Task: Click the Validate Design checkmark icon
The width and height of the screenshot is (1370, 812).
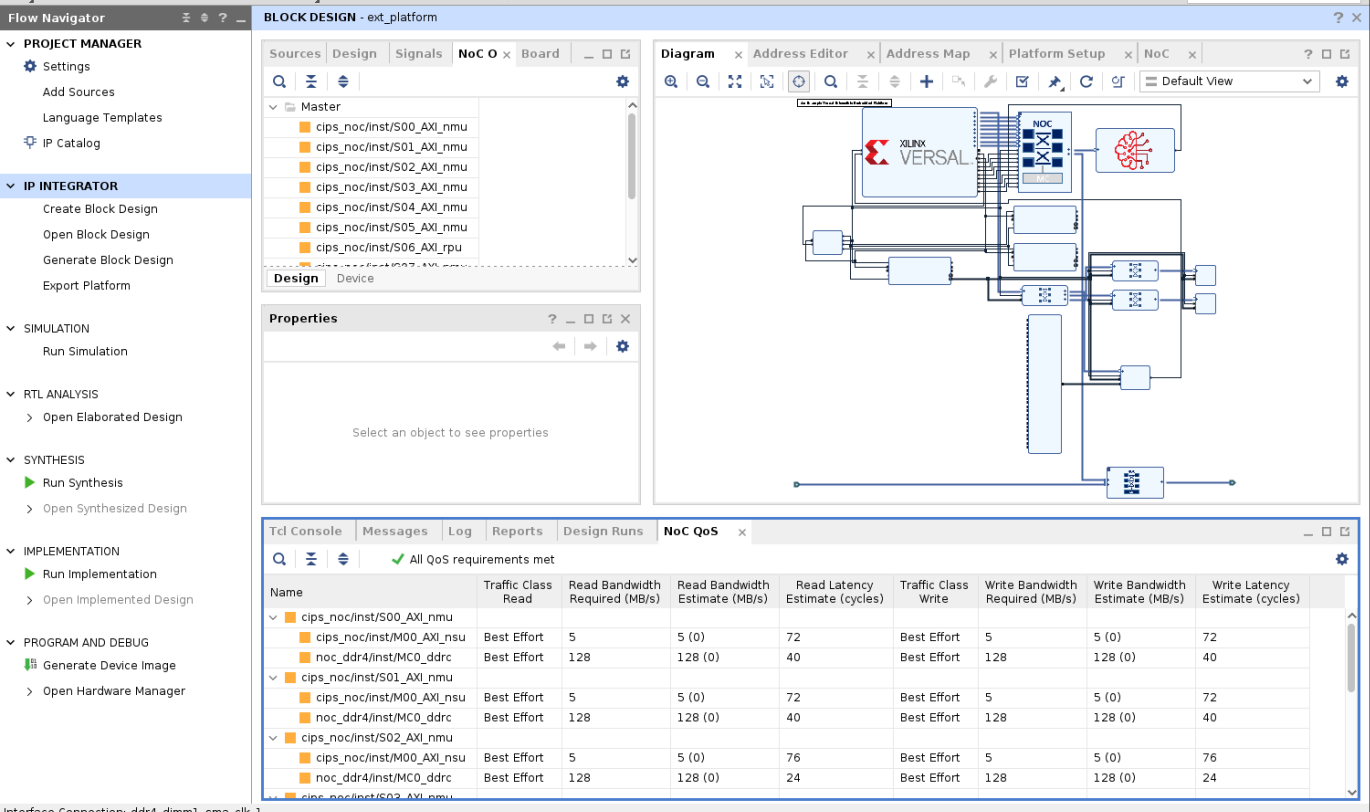Action: point(1022,82)
